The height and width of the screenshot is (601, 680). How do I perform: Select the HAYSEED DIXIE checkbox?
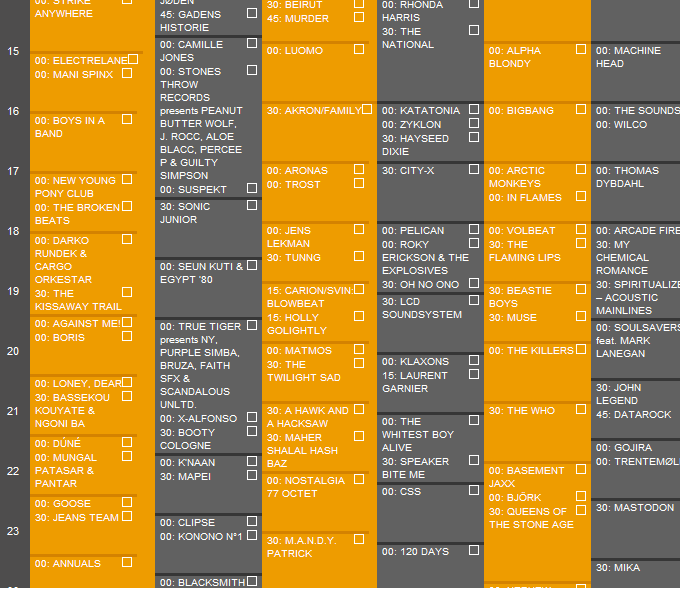click(x=474, y=137)
